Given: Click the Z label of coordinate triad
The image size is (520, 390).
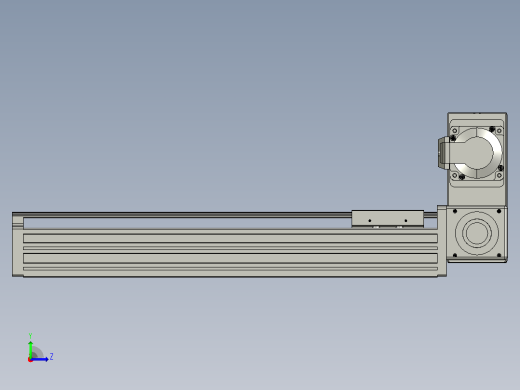Looking at the screenshot, I should click(x=51, y=356).
